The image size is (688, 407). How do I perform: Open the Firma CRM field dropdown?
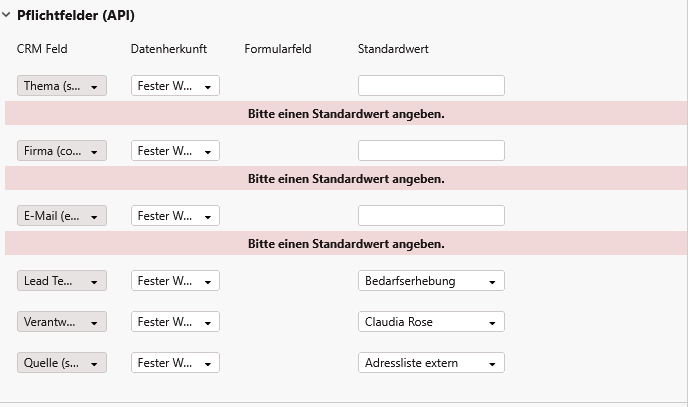pyautogui.click(x=62, y=151)
